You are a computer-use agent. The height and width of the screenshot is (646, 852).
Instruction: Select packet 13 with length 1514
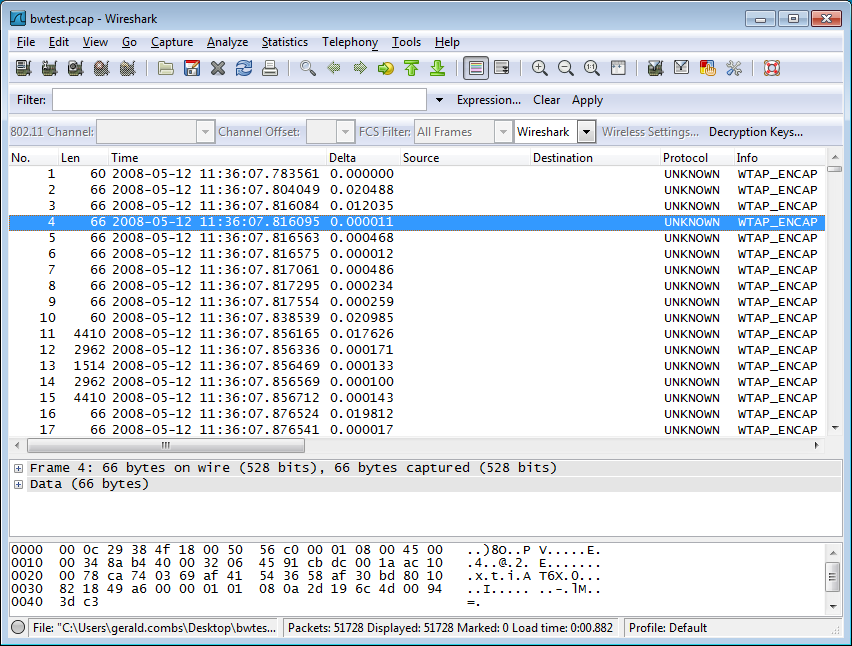pos(417,366)
